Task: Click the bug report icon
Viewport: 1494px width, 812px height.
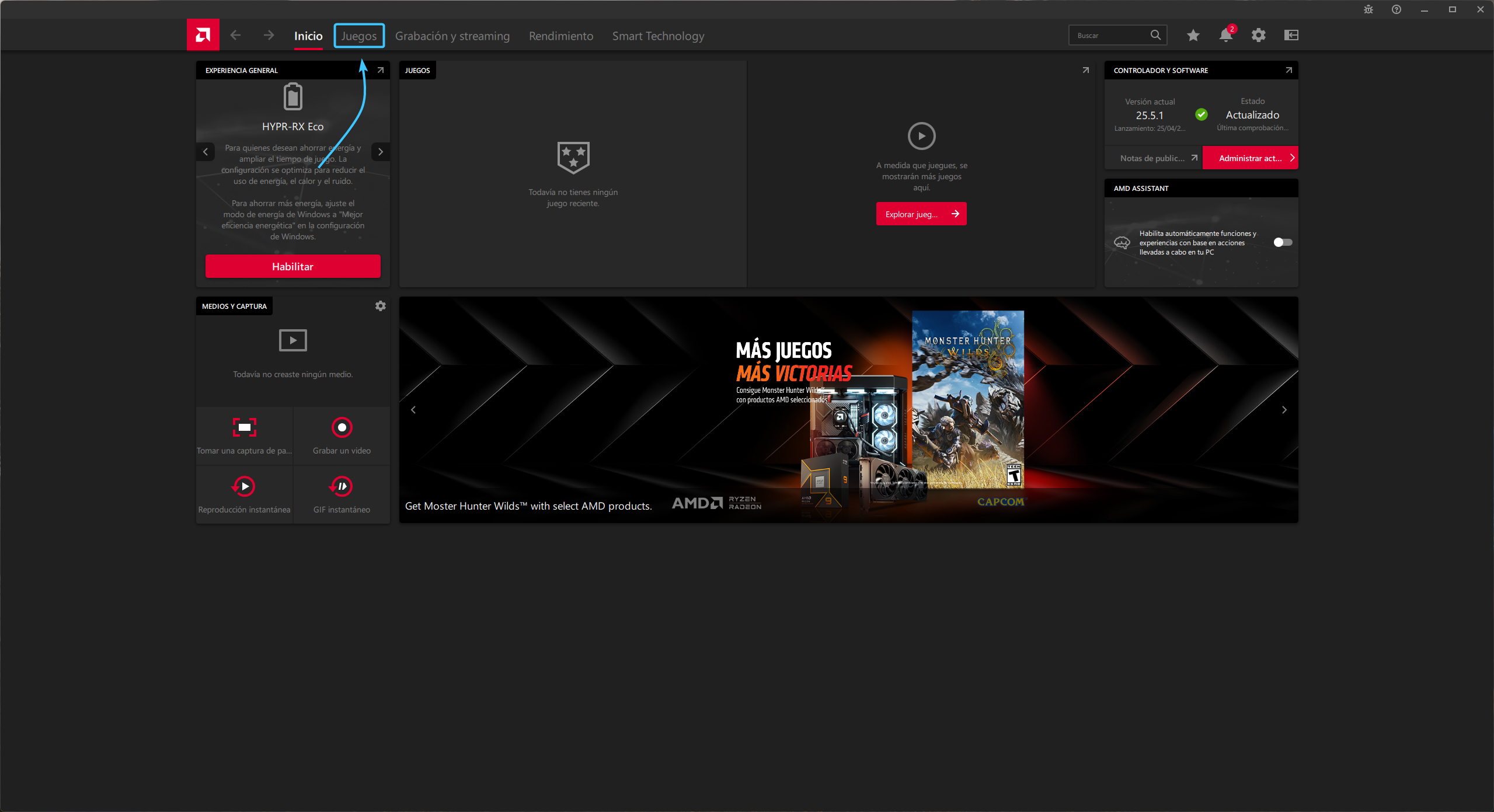Action: click(1368, 9)
